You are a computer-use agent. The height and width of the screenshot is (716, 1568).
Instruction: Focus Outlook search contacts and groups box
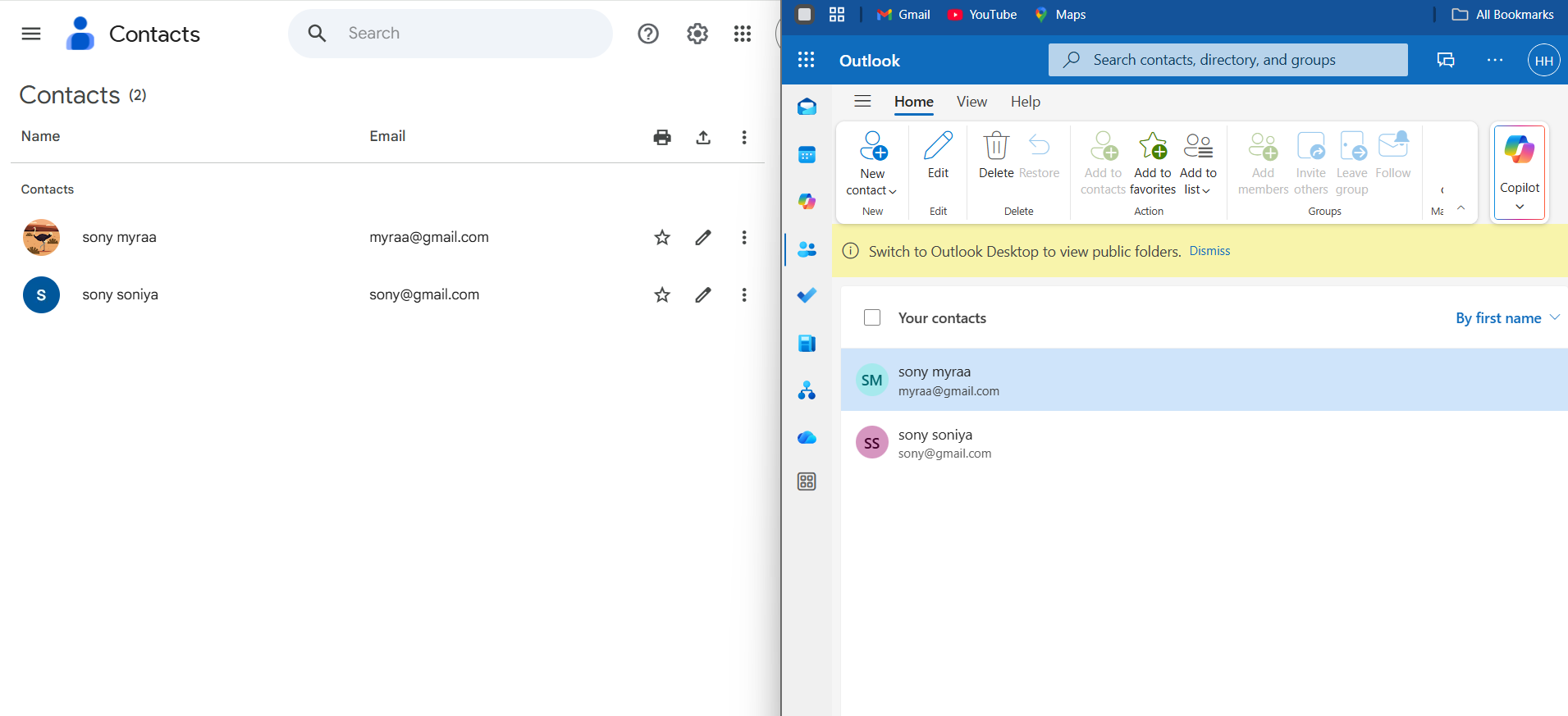click(1228, 60)
